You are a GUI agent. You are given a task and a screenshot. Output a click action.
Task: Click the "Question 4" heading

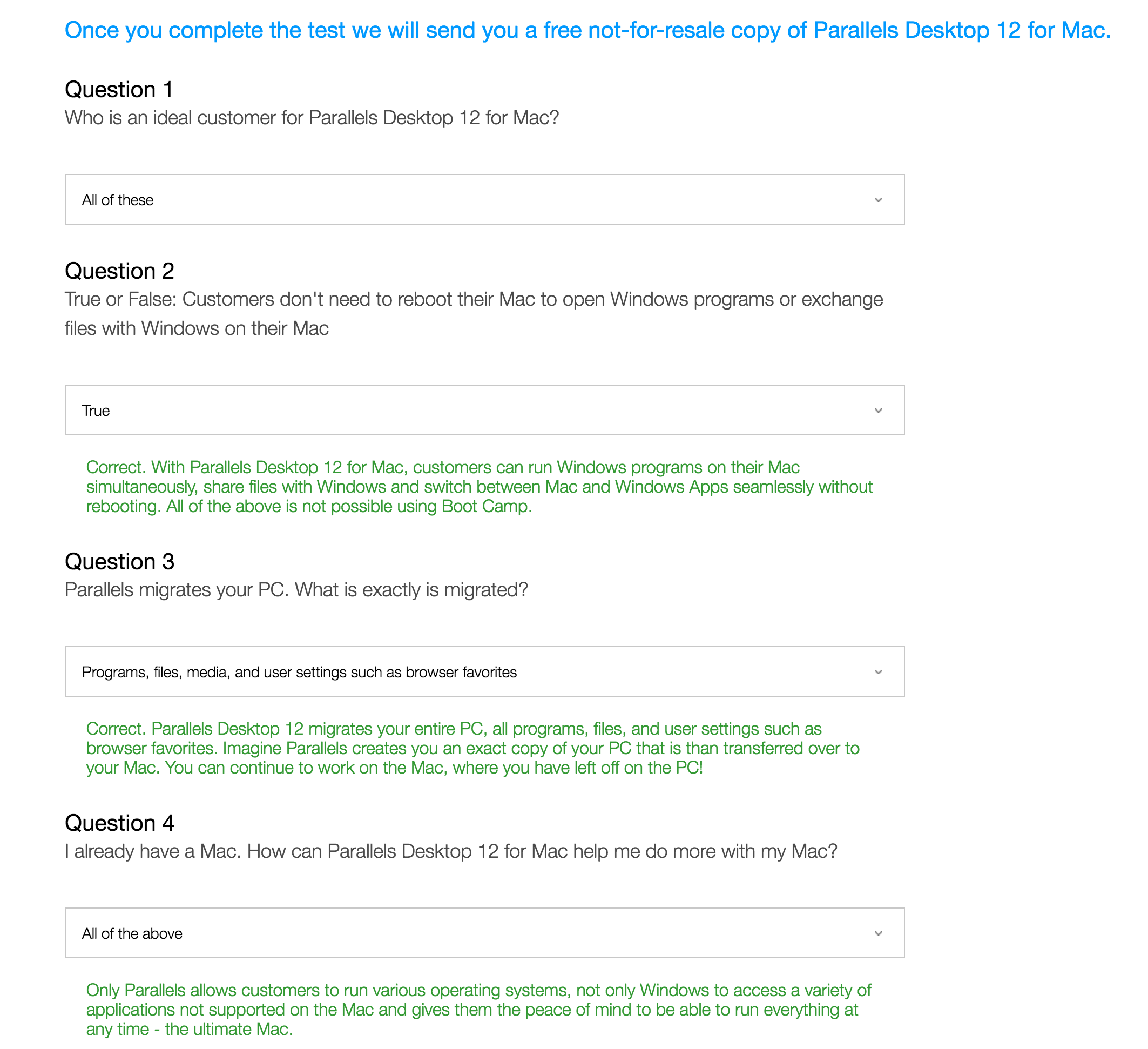click(119, 823)
